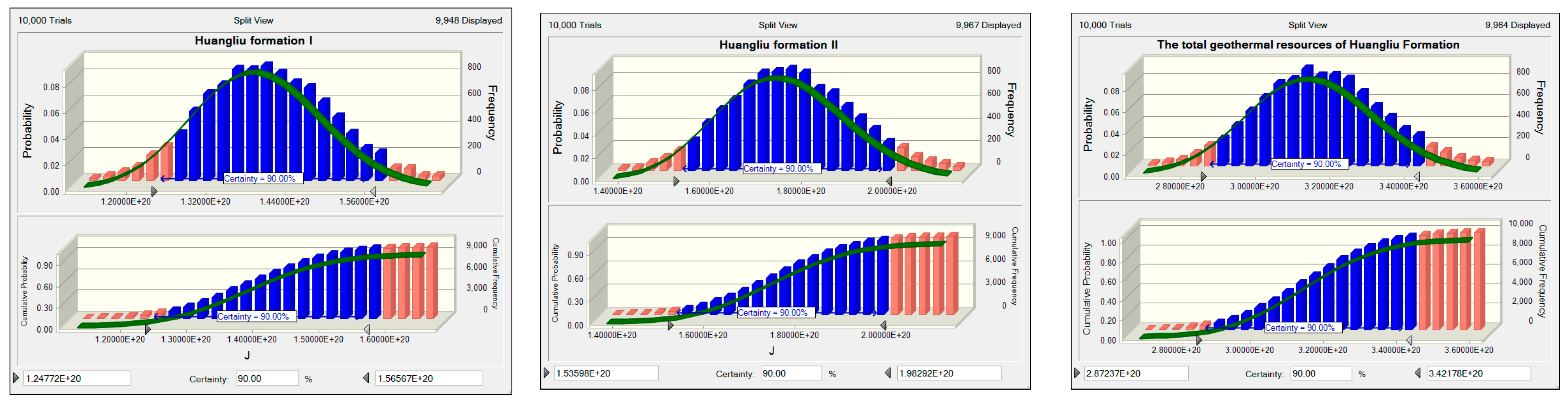This screenshot has height=402, width=1568.
Task: Select left certainty grabber in formation I cumulative chart
Action: tap(147, 329)
